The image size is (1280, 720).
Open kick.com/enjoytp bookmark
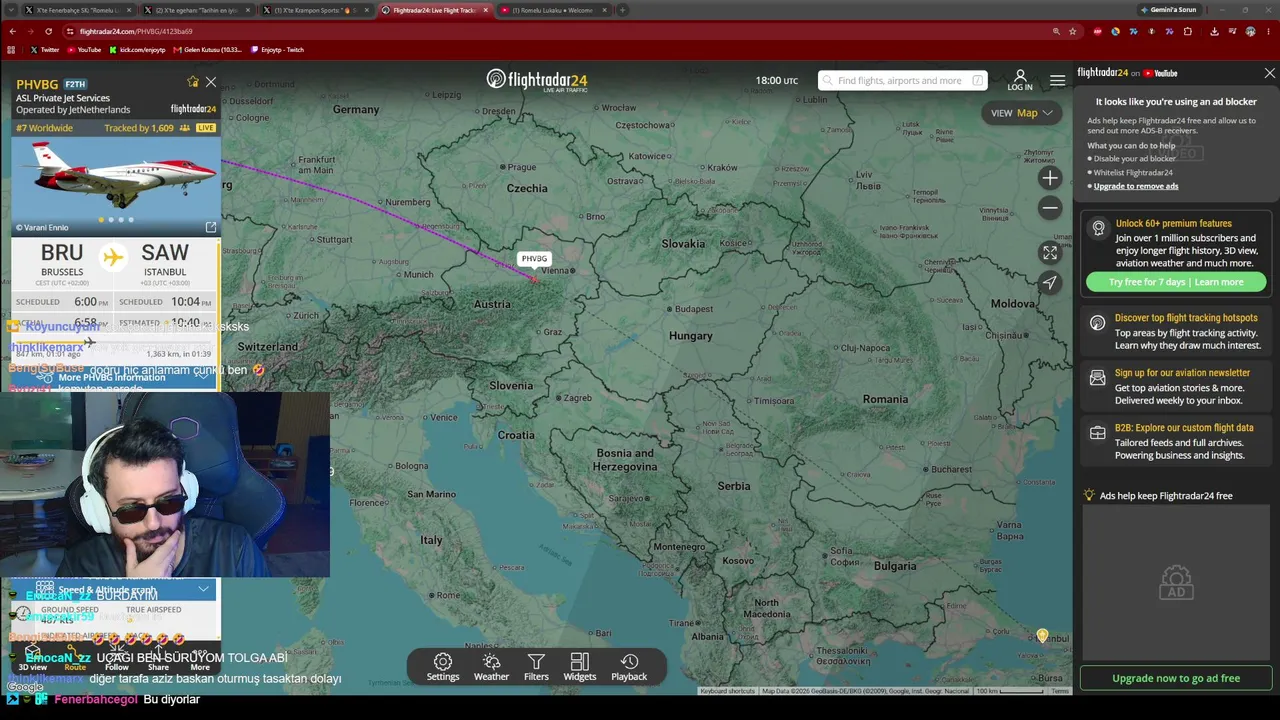138,50
